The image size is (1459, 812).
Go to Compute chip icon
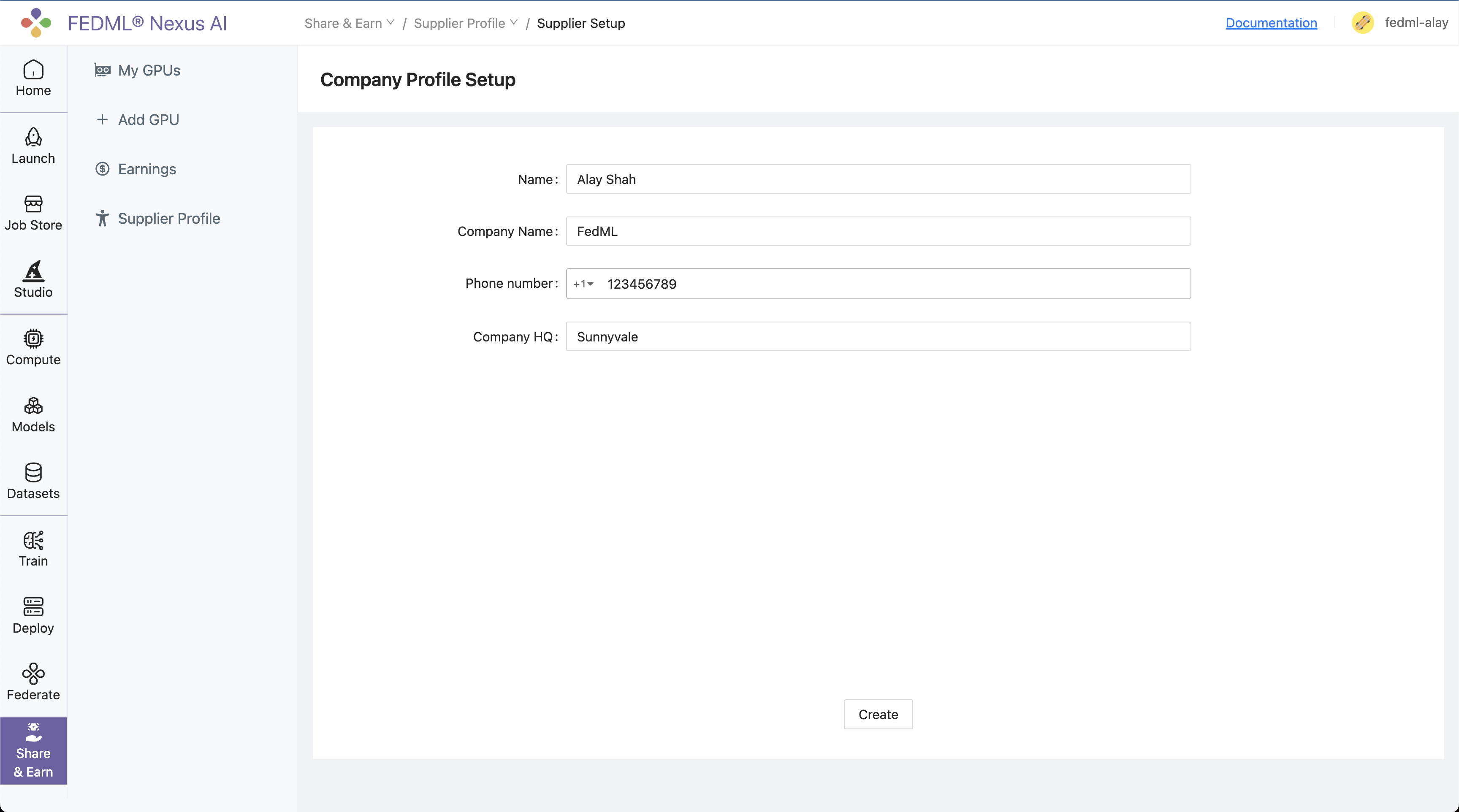coord(33,338)
